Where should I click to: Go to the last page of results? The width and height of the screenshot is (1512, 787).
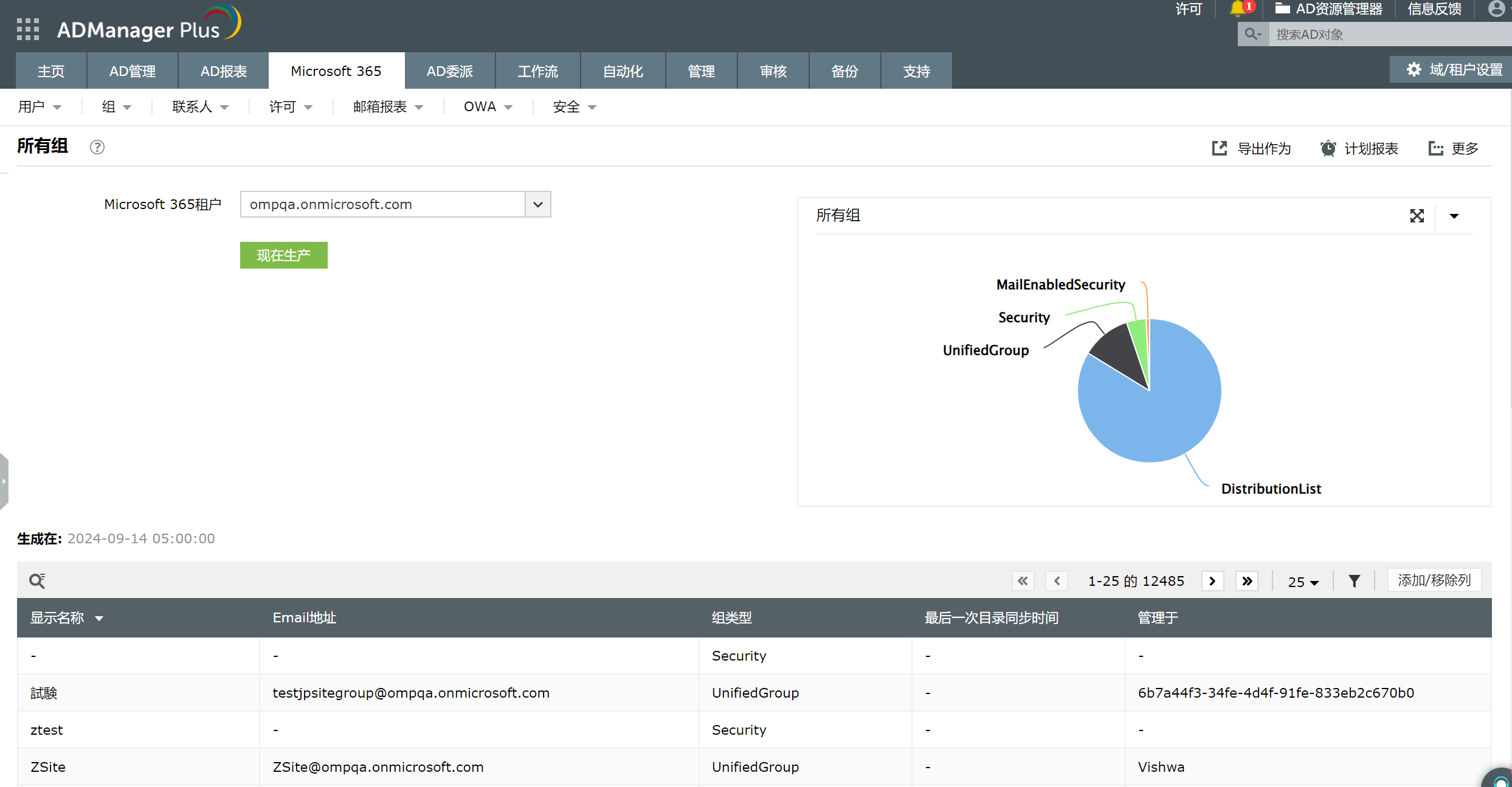1247,581
